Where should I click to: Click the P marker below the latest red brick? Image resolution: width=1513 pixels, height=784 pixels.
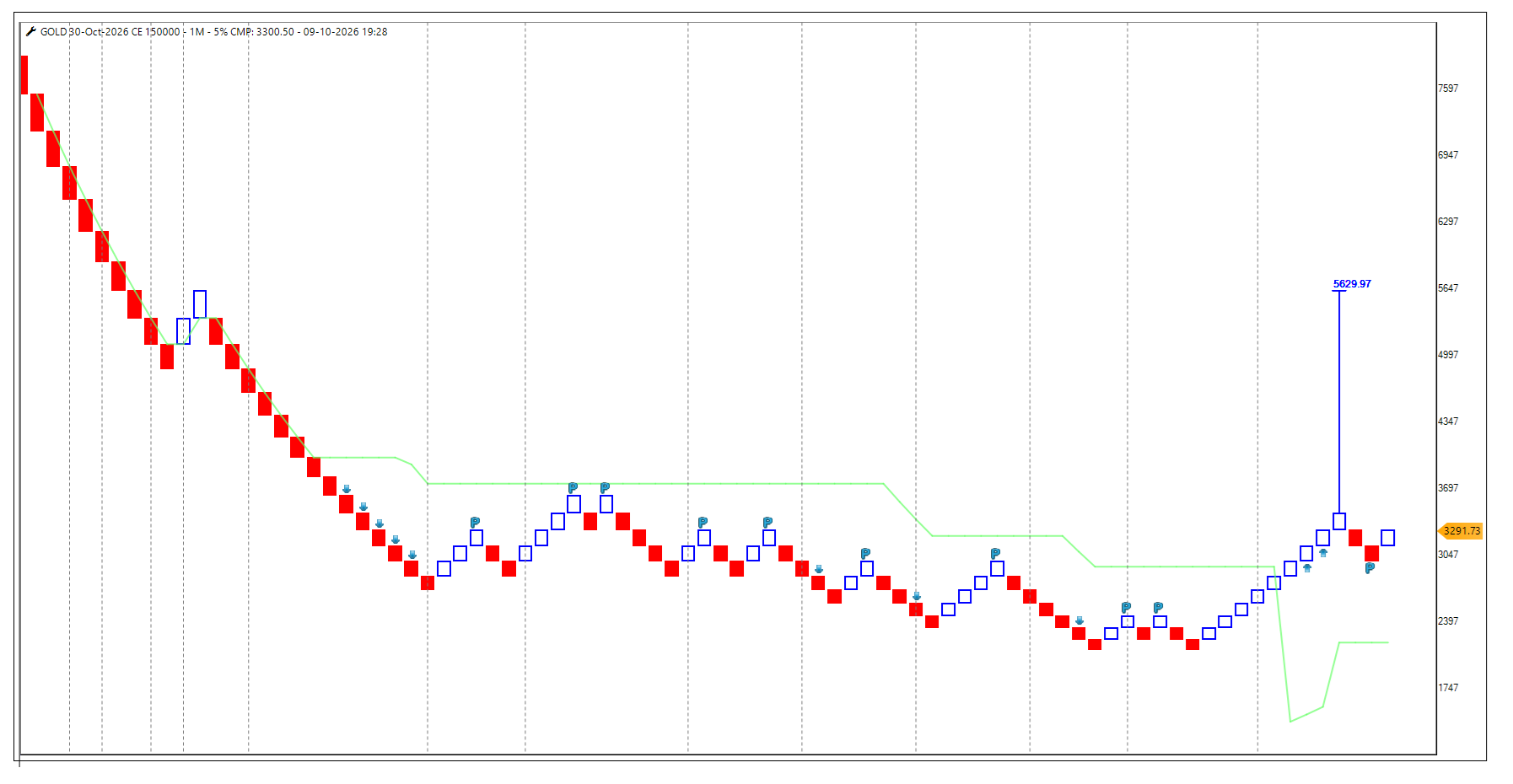tap(1370, 568)
